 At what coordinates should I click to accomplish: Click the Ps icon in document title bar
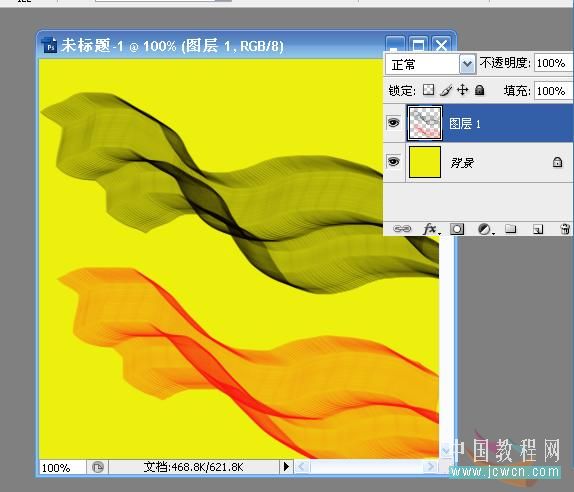(x=49, y=46)
